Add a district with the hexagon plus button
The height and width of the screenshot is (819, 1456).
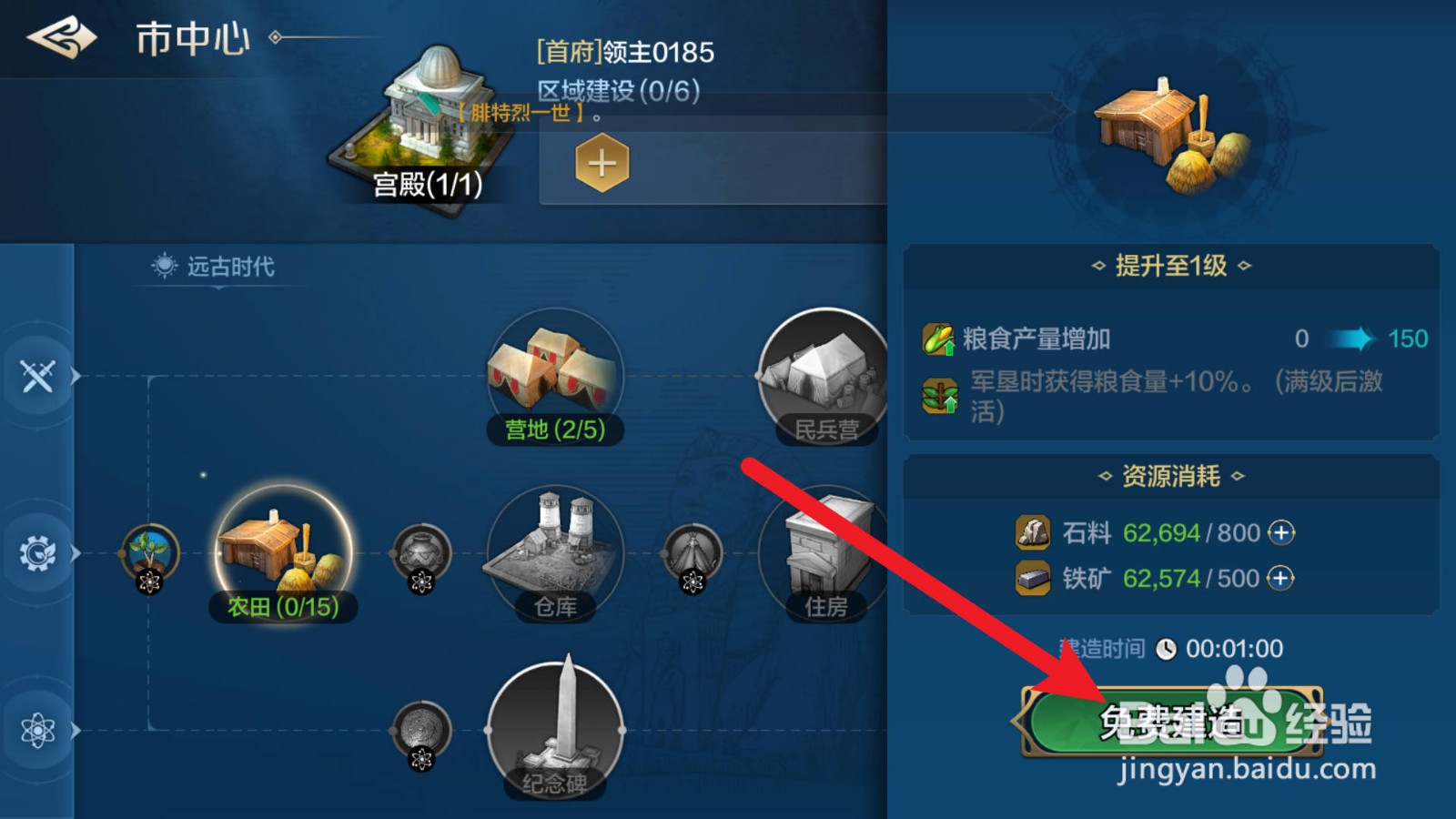pyautogui.click(x=602, y=164)
